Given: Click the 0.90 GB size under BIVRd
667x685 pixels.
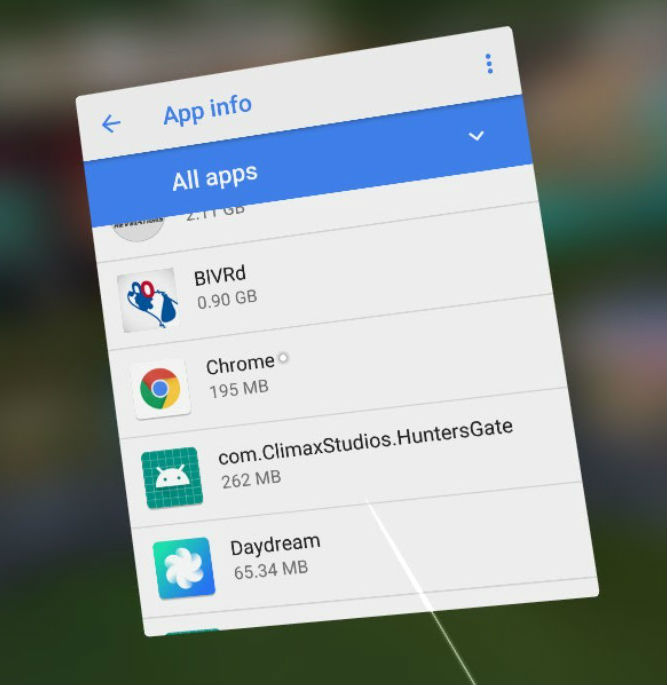Looking at the screenshot, I should coord(227,298).
